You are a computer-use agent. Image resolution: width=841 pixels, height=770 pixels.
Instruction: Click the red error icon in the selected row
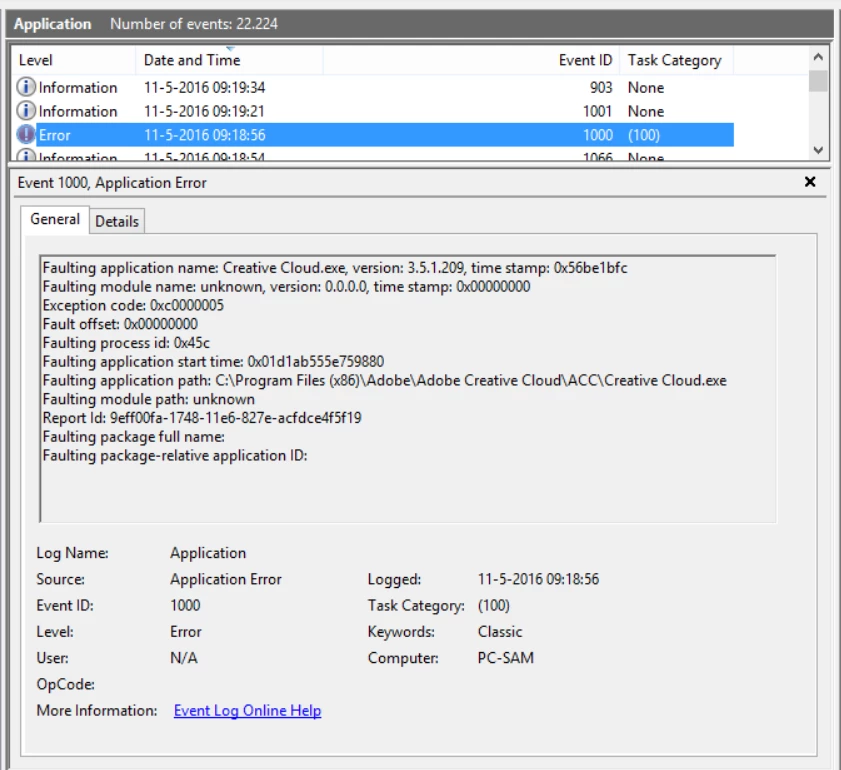click(26, 135)
